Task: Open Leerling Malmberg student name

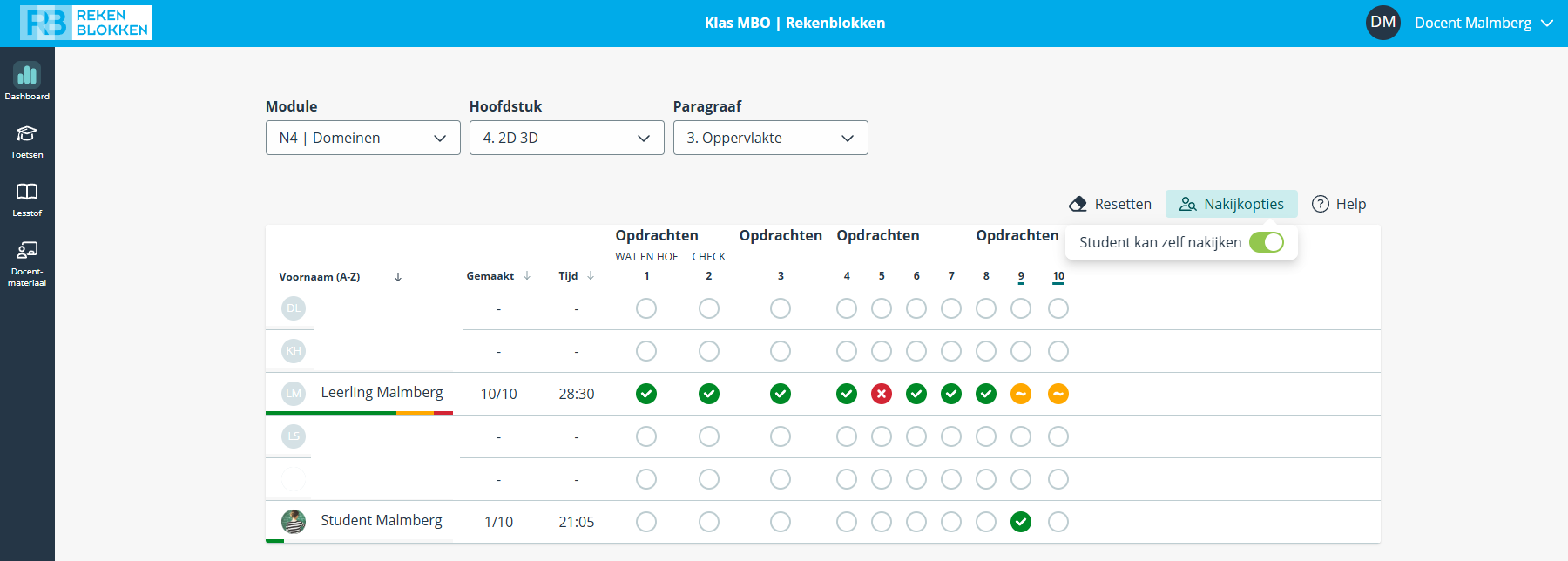Action: click(382, 392)
